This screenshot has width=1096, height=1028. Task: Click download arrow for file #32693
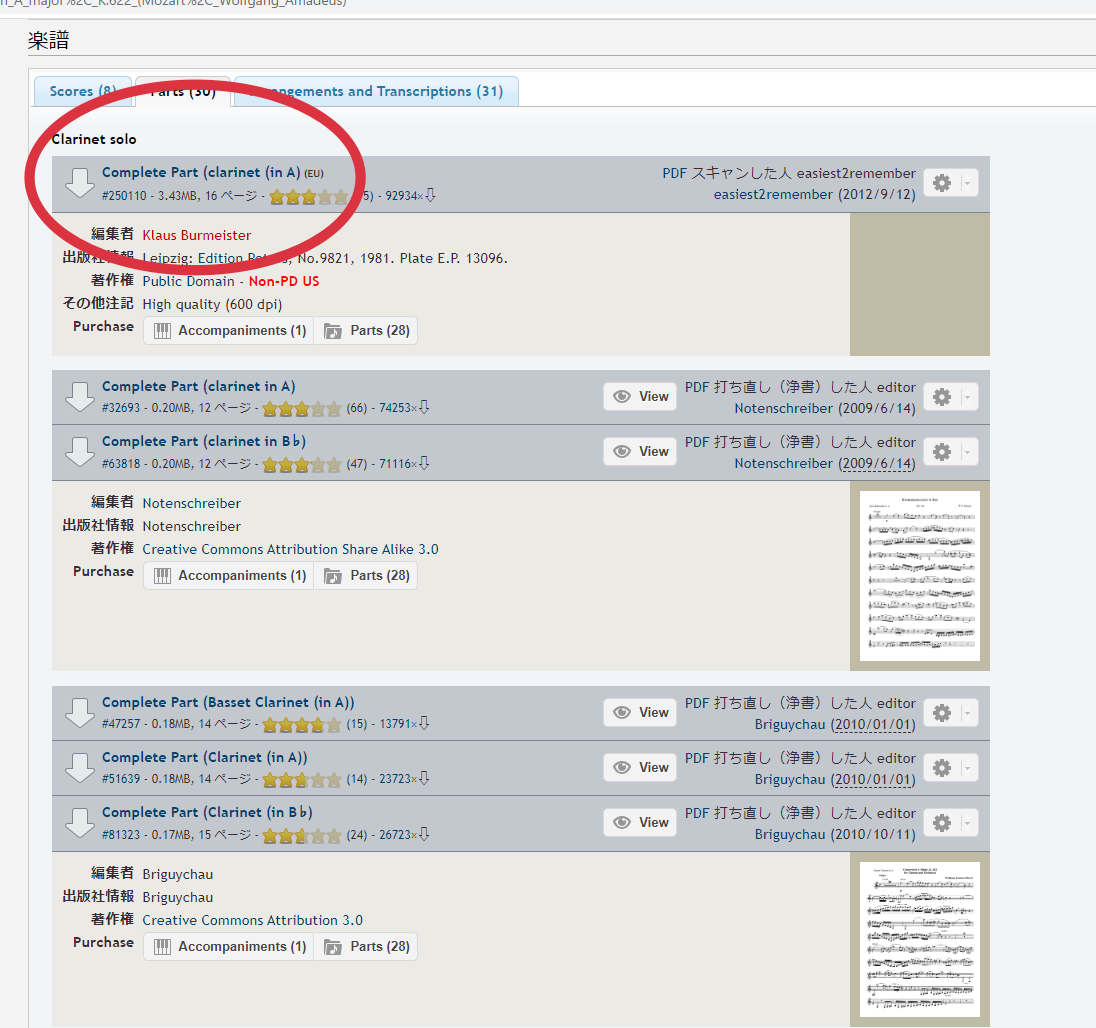[79, 397]
